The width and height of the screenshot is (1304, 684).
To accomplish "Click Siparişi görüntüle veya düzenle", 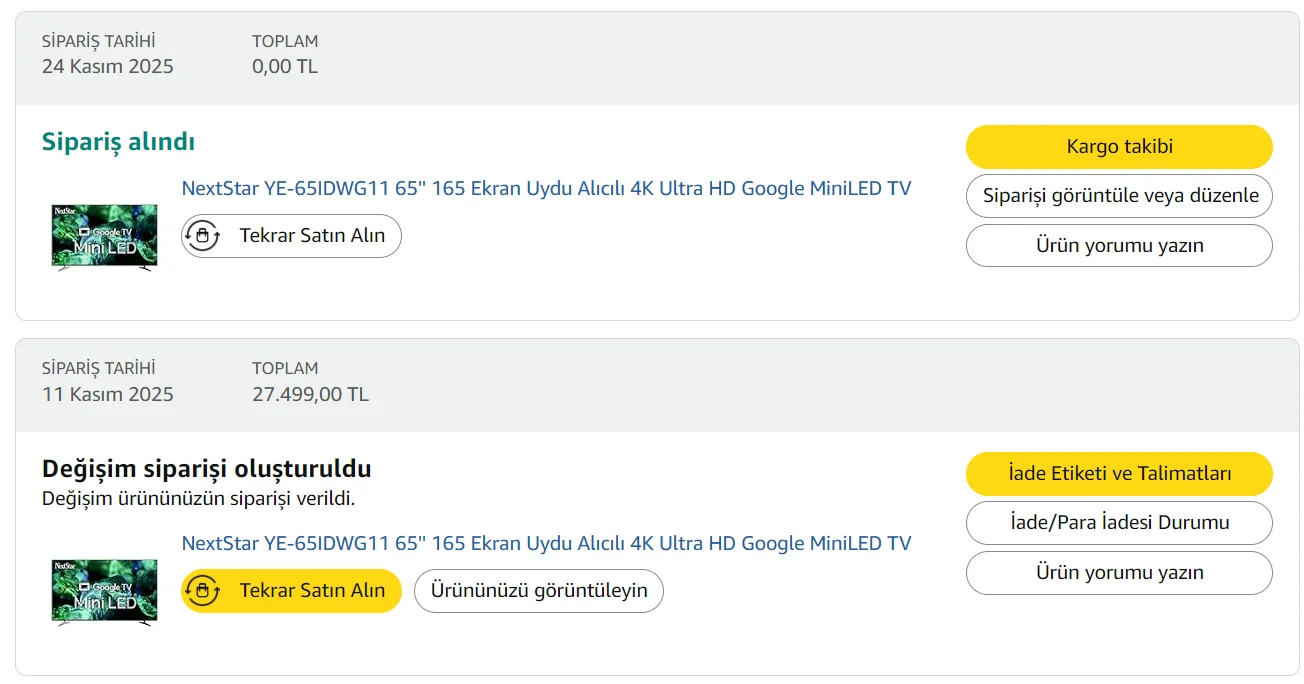I will (1119, 196).
